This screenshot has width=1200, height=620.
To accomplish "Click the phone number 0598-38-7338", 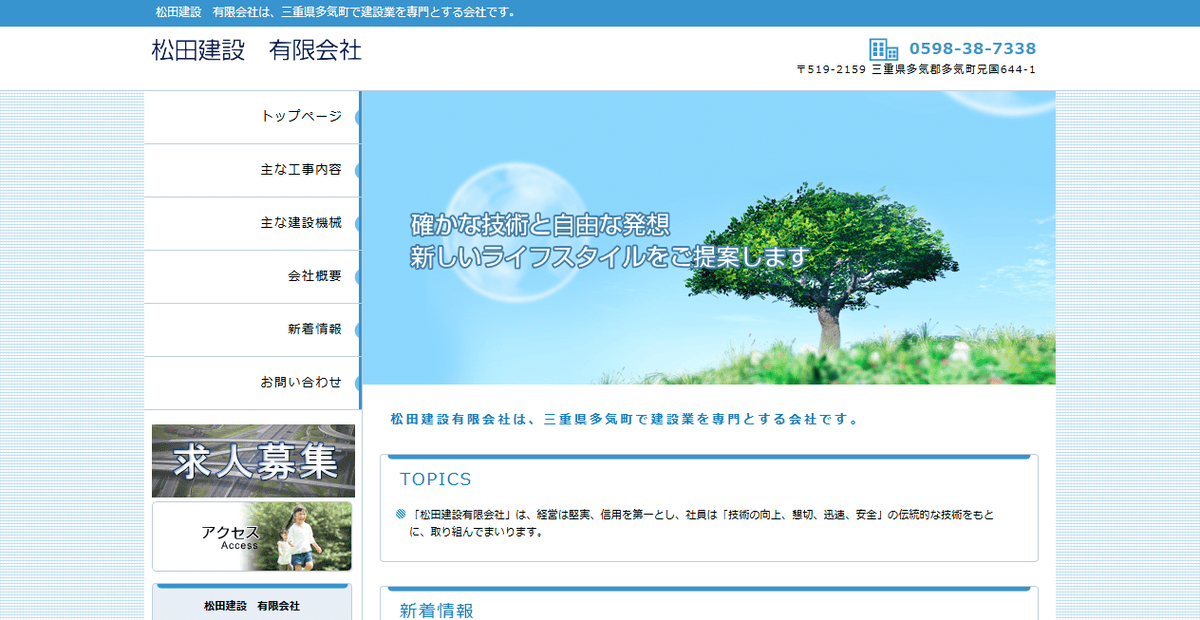I will coord(970,46).
